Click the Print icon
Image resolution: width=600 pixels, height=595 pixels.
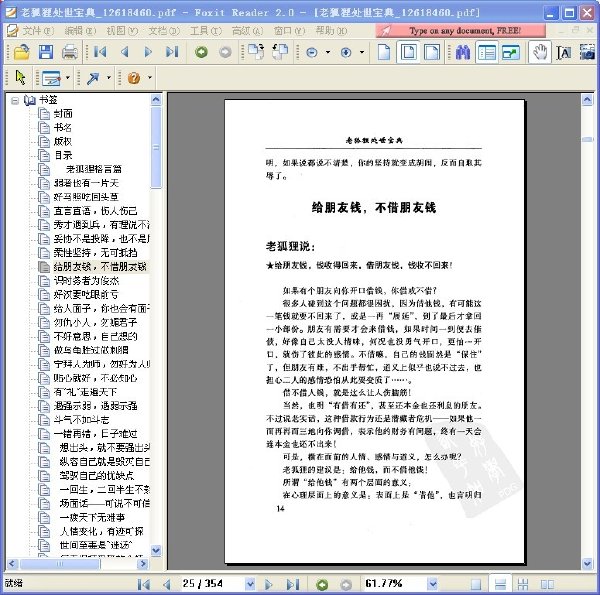click(70, 52)
